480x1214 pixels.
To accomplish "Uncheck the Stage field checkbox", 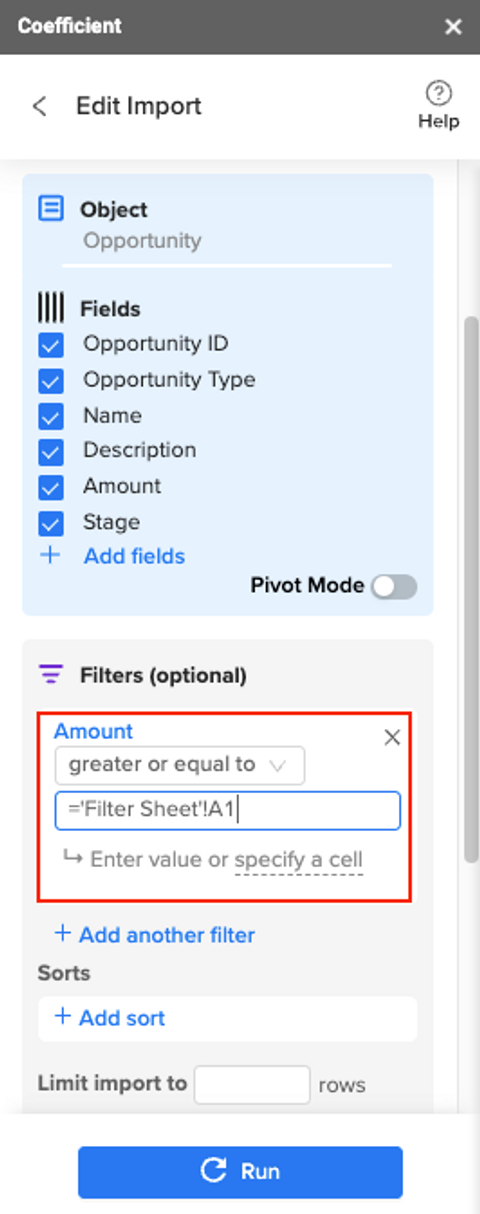I will (51, 524).
